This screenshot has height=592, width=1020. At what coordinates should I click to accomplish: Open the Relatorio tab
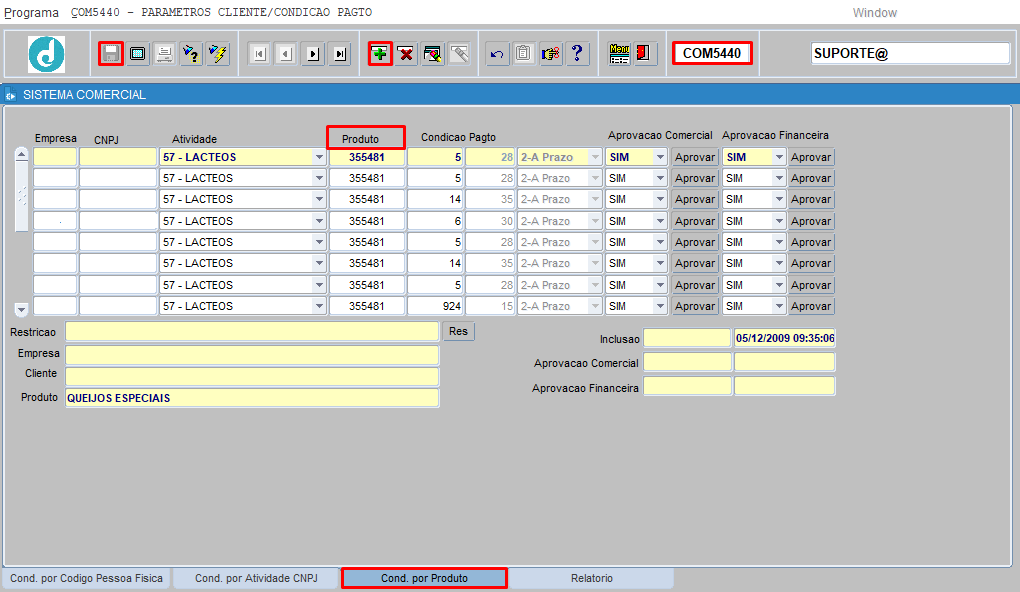[591, 578]
